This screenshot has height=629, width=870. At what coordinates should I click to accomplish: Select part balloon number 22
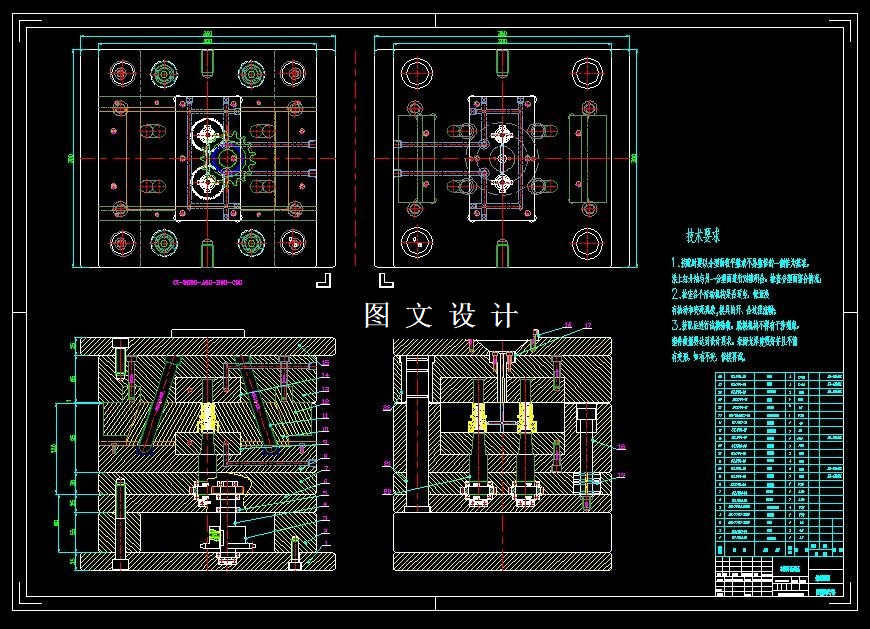point(387,408)
